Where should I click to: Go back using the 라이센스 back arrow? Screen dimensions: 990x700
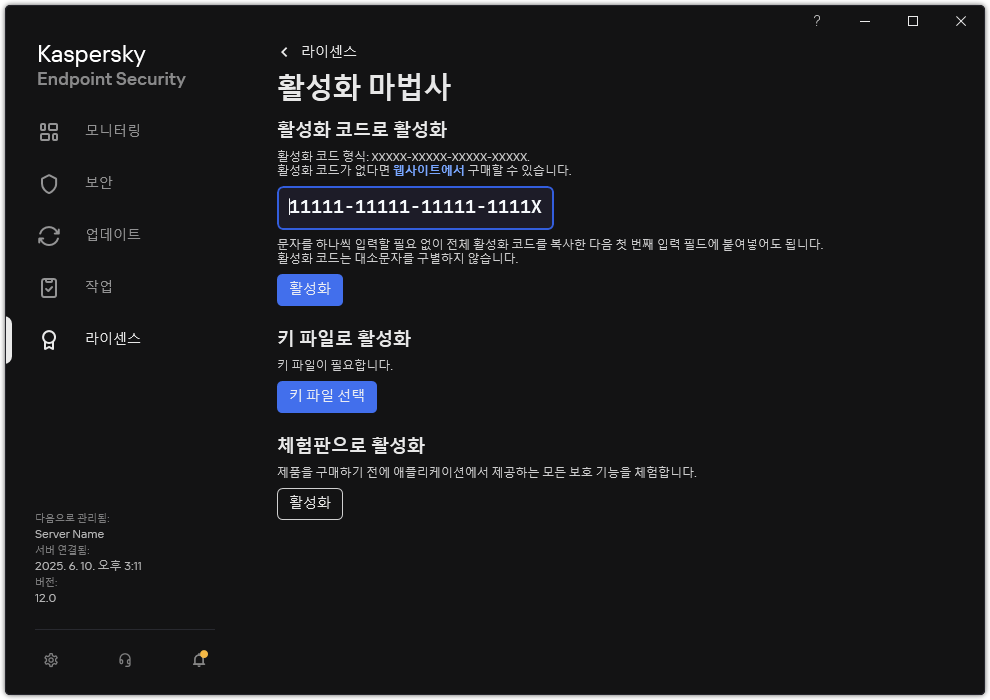click(x=284, y=51)
